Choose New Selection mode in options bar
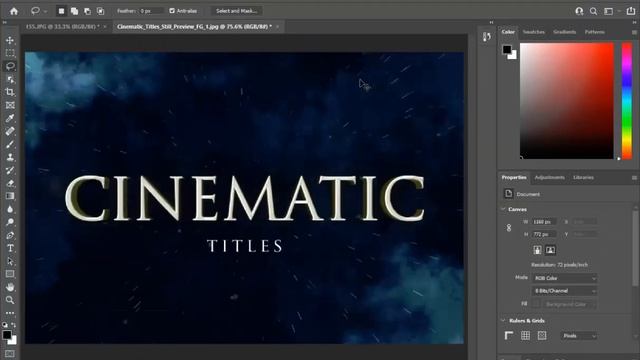Screen dimensions: 640x360 pyautogui.click(x=61, y=11)
